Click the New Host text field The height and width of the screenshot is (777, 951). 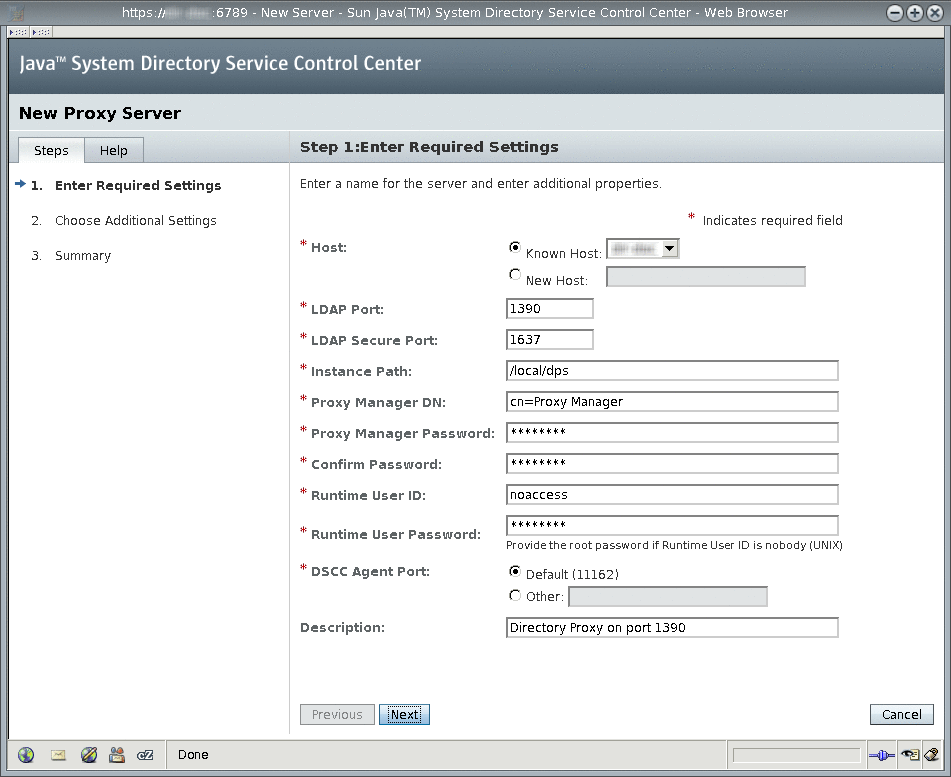706,277
